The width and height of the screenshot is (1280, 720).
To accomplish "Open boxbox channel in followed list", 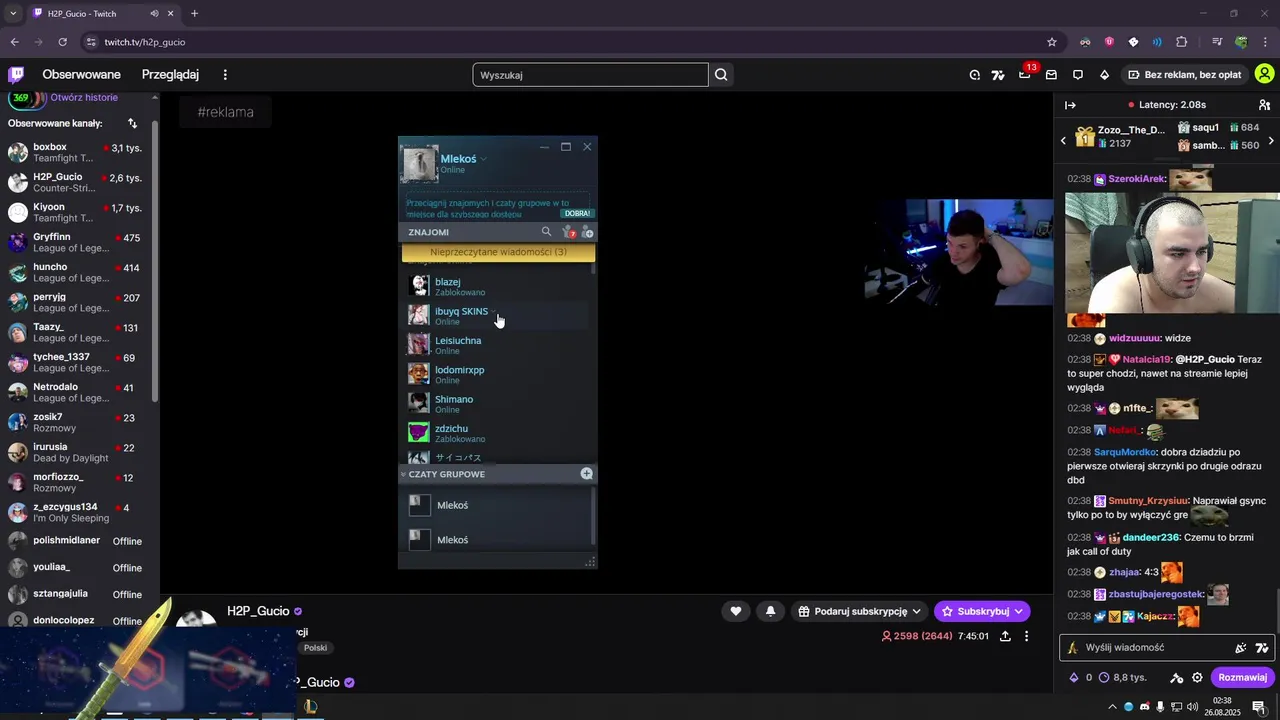I will 78,152.
